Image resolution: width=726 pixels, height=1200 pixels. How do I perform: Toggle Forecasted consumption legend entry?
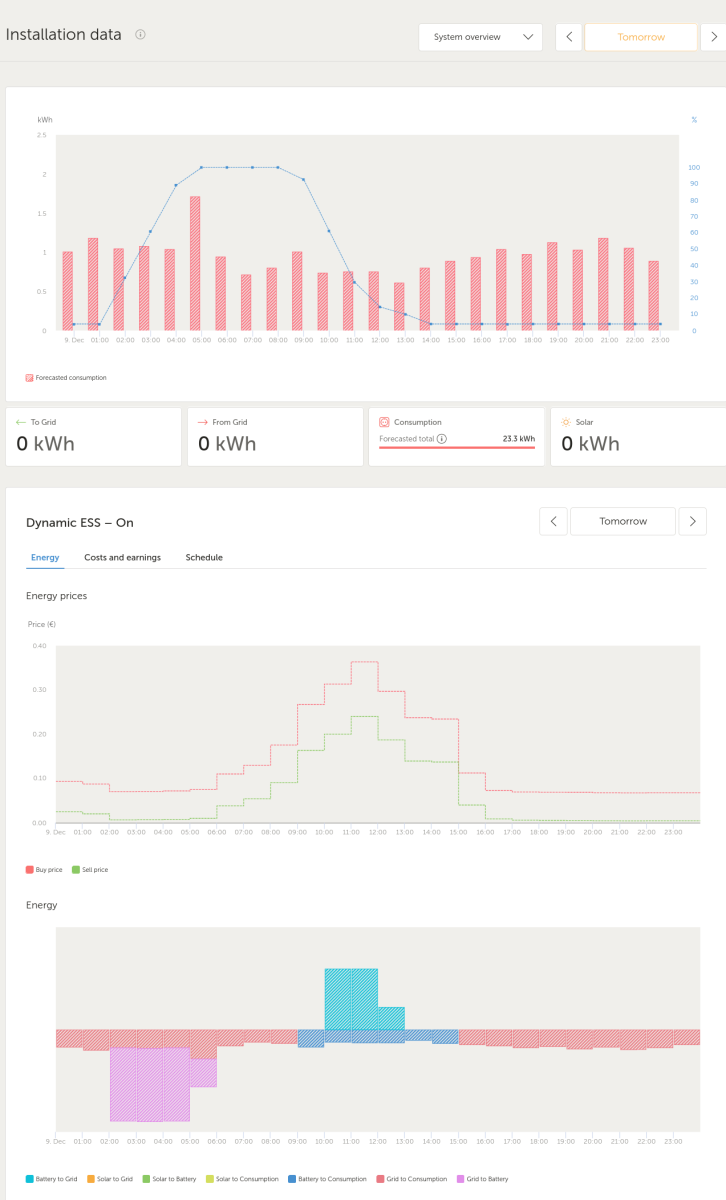[x=66, y=378]
